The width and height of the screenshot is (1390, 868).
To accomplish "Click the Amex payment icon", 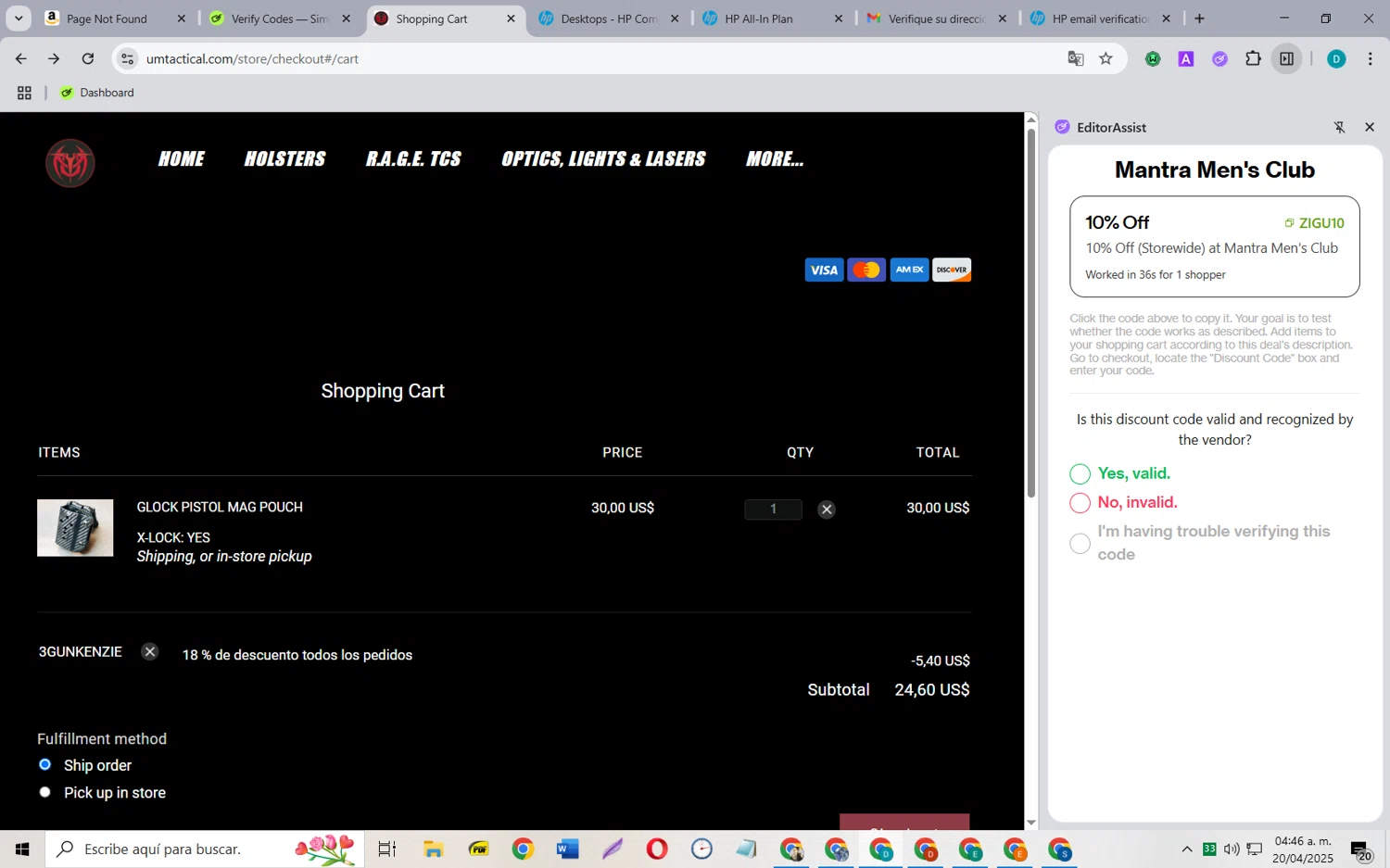I will pos(909,270).
